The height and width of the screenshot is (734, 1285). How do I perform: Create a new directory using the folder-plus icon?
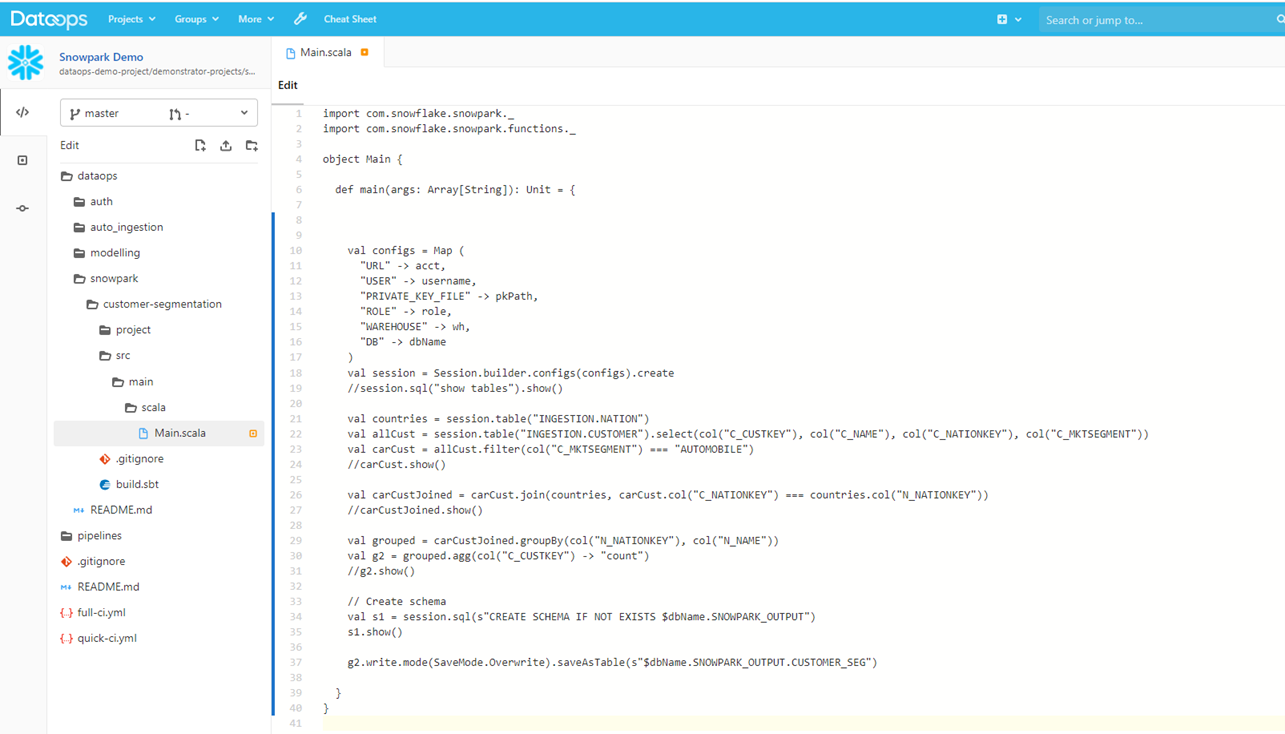pos(251,145)
